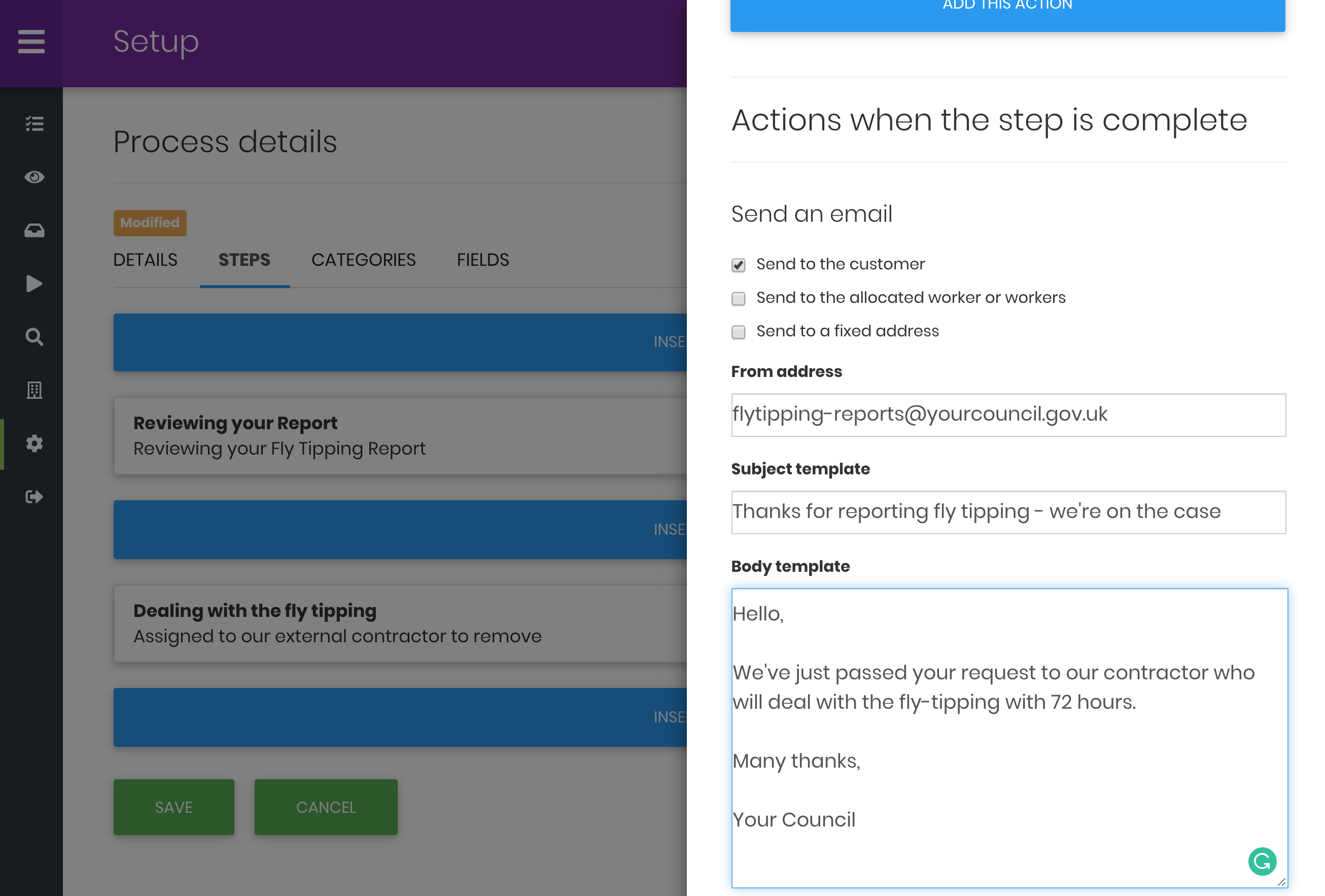Viewport: 1325px width, 896px height.
Task: Click 'Actions when the step is complete' heading
Action: (x=989, y=120)
